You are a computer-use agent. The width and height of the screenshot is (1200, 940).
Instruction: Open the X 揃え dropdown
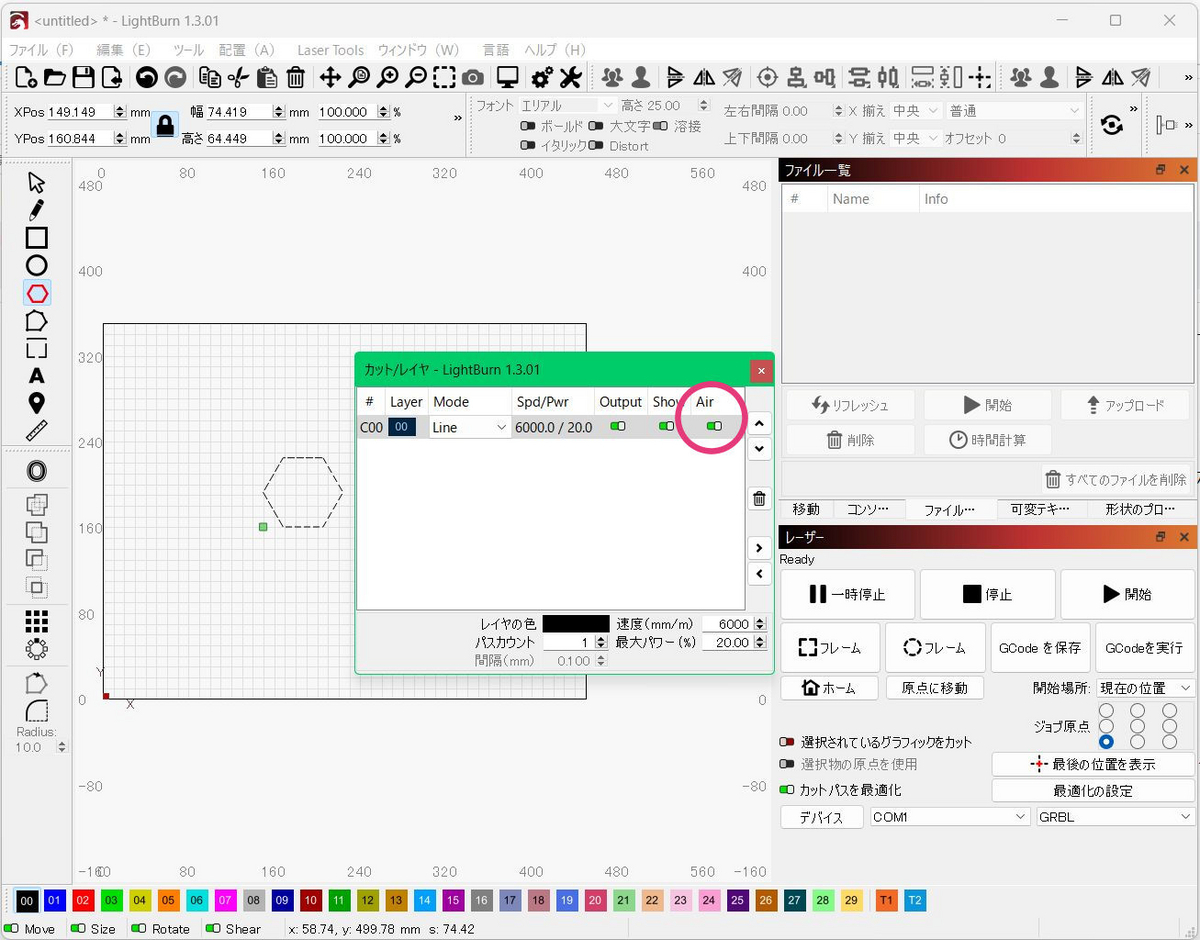tap(916, 111)
